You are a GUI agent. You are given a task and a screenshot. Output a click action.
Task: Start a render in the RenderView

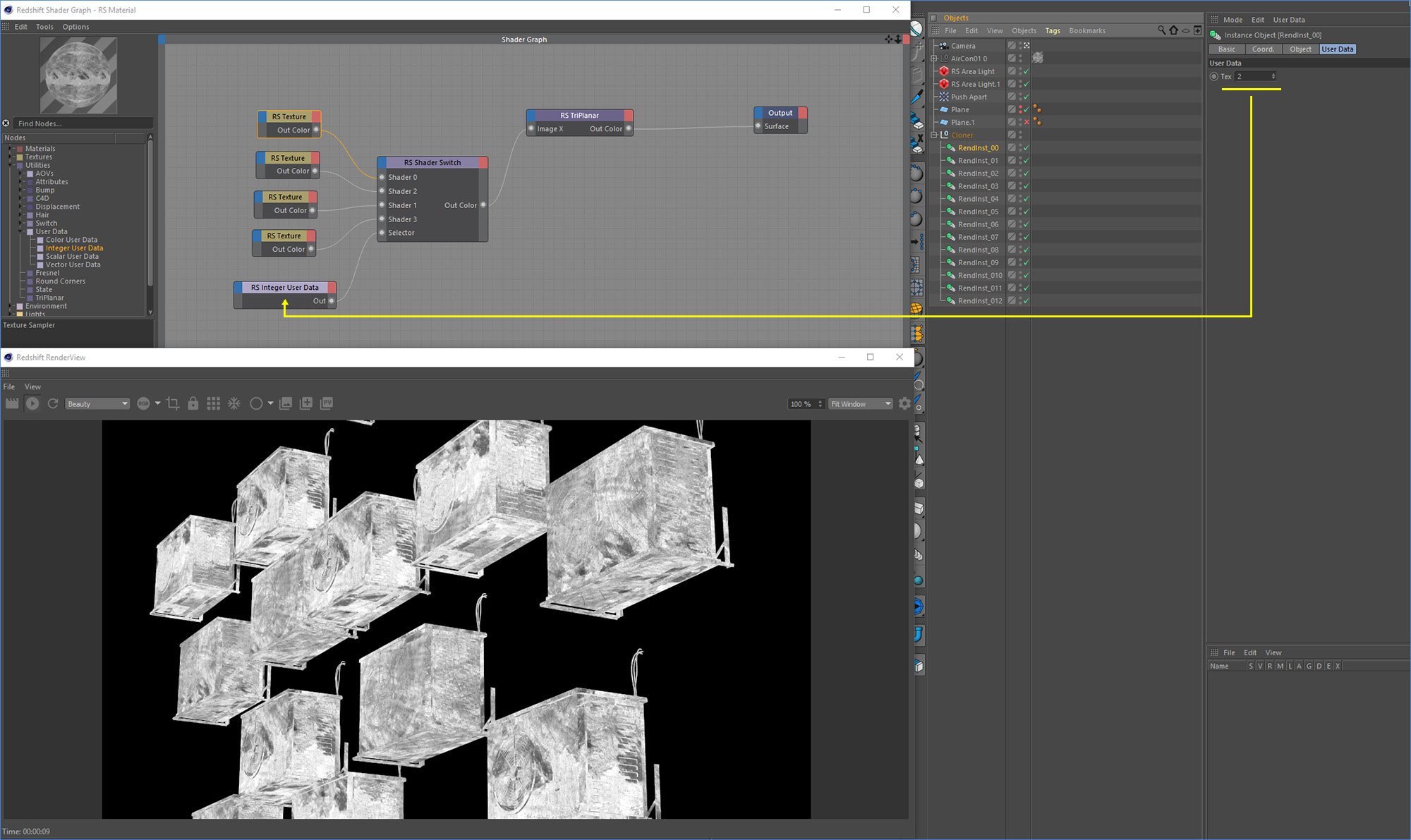tap(32, 403)
